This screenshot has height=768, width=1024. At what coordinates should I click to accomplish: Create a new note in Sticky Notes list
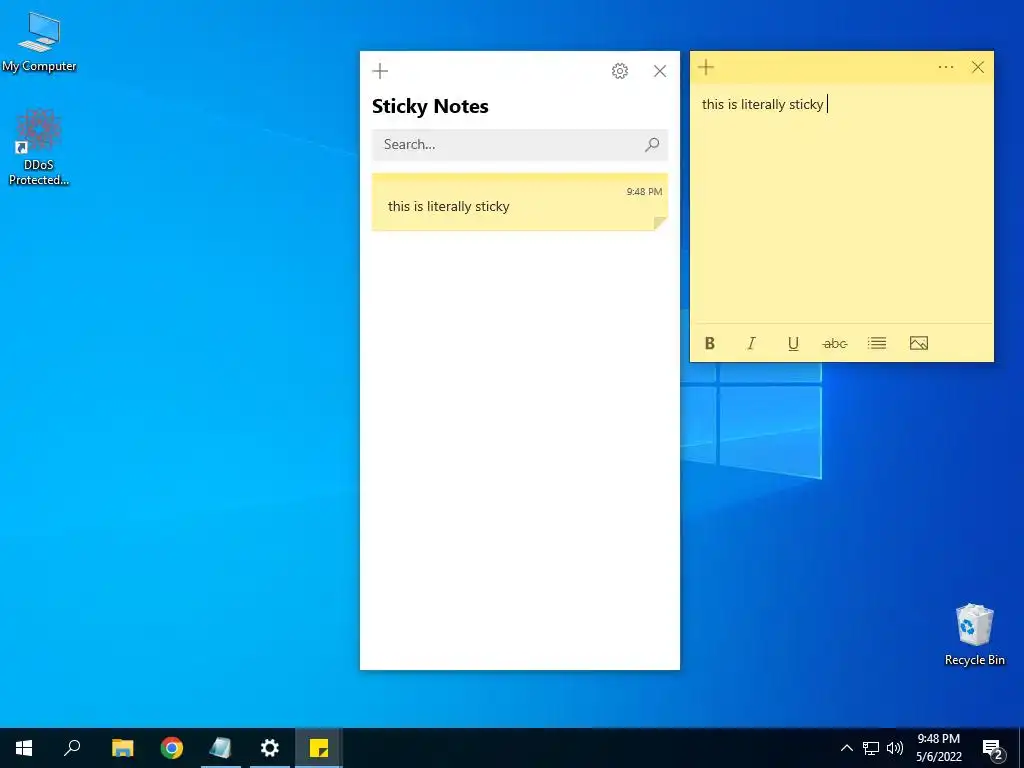pos(380,71)
